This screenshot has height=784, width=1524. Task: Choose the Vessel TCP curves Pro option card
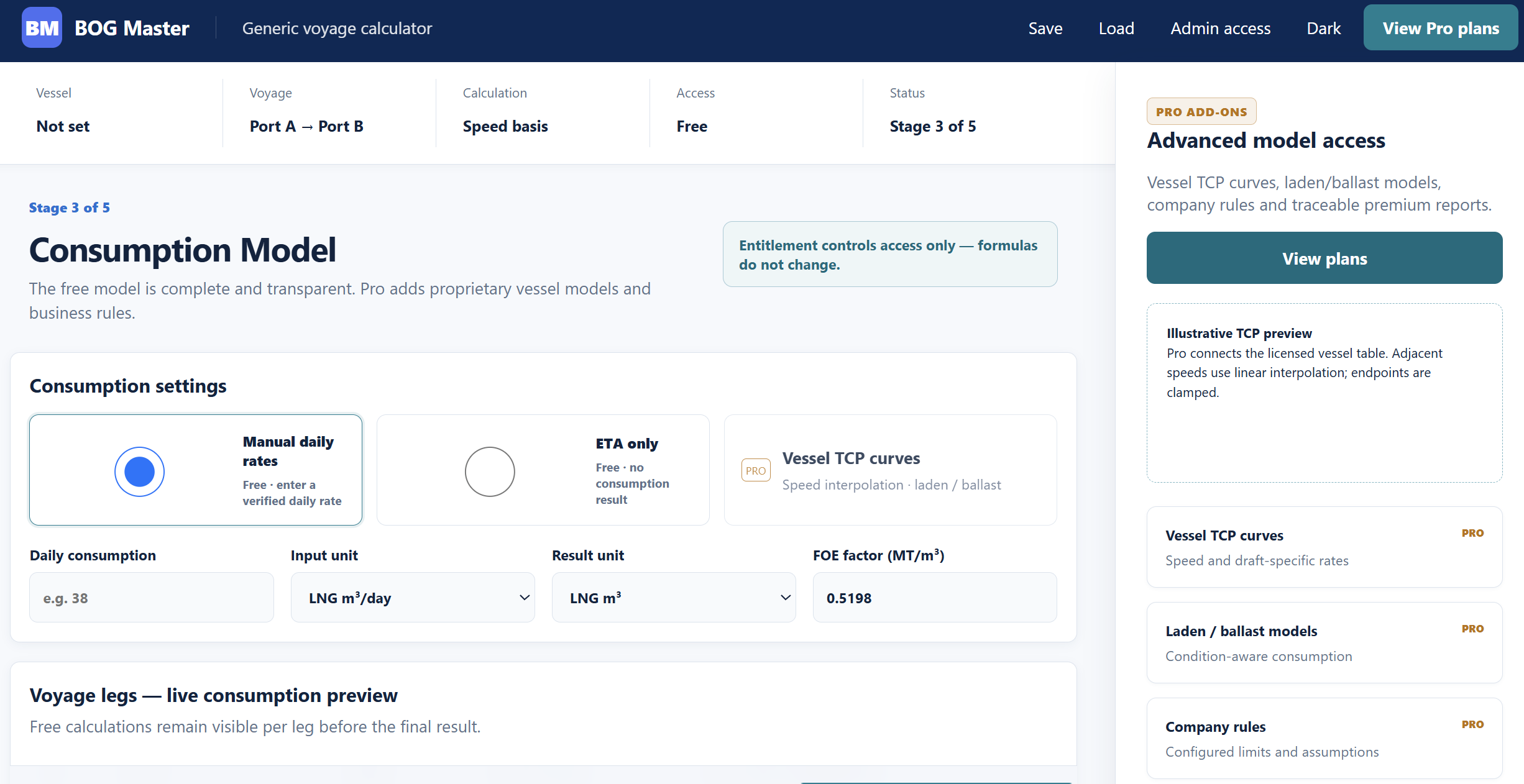(891, 470)
